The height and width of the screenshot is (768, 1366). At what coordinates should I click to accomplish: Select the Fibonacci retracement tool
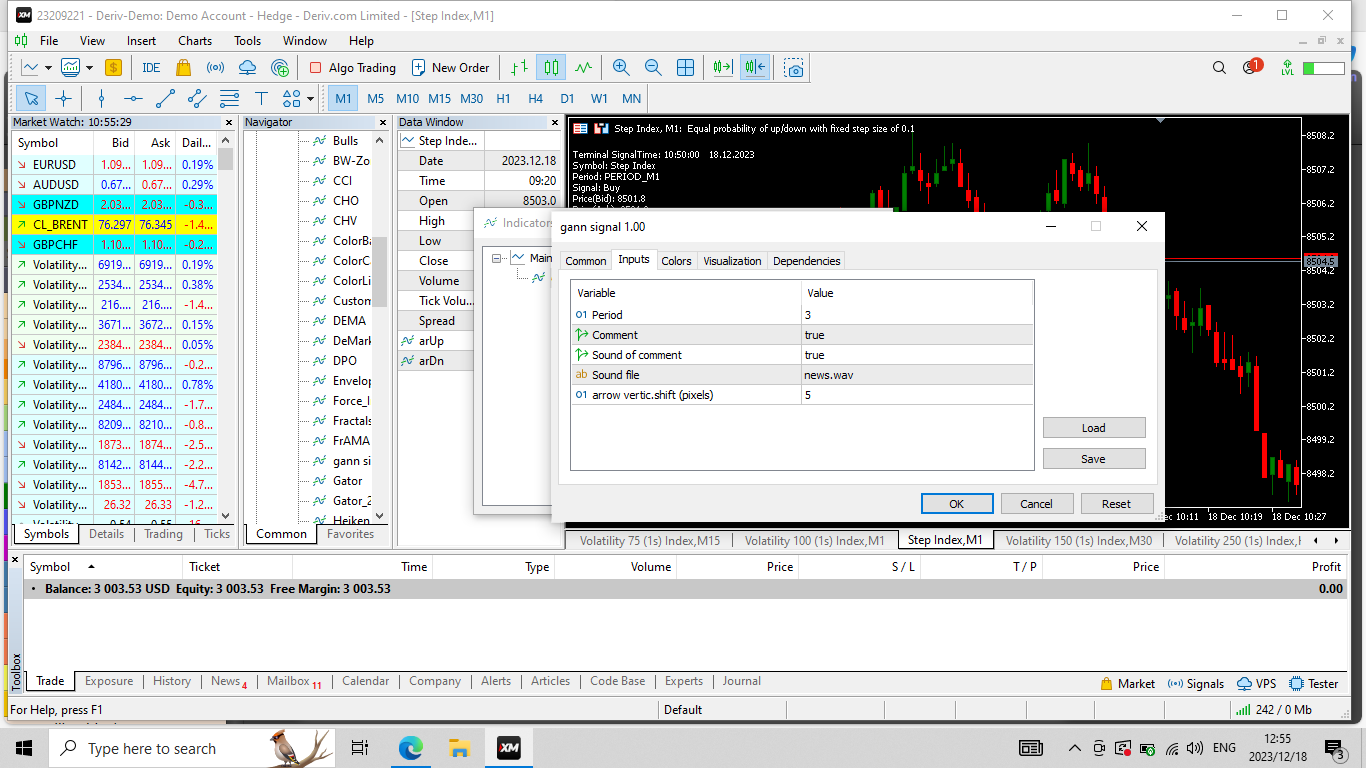pos(229,98)
